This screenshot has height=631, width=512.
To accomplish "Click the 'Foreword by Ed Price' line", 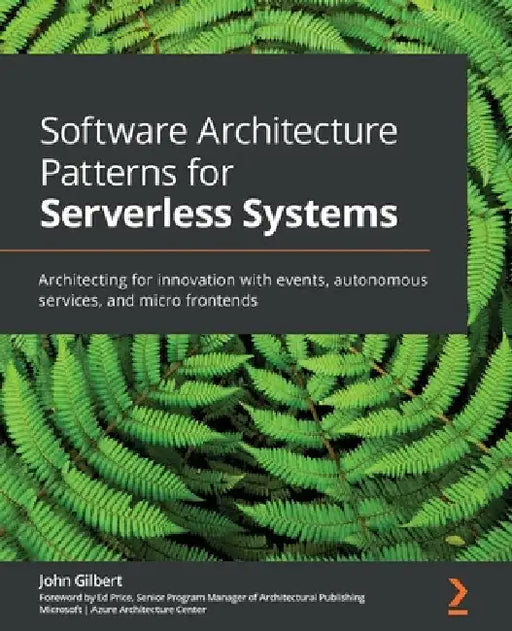I will coord(202,598).
